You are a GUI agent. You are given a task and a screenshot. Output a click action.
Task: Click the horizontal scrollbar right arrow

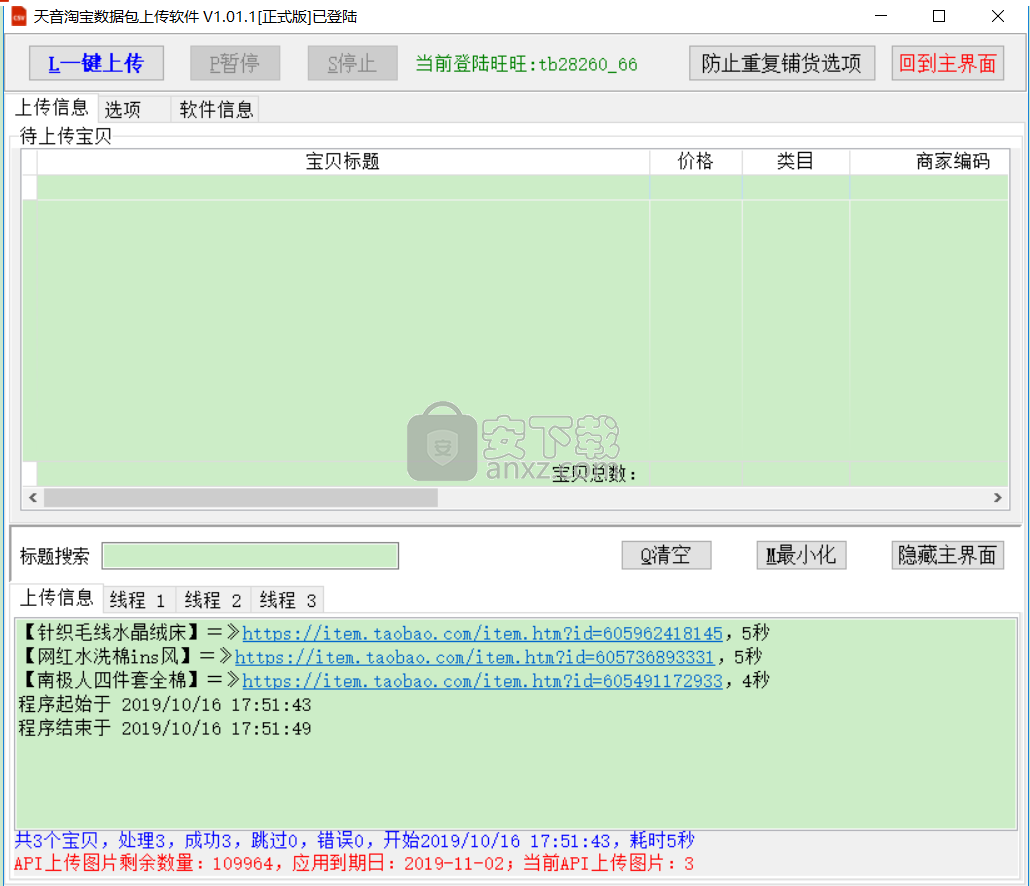(998, 498)
